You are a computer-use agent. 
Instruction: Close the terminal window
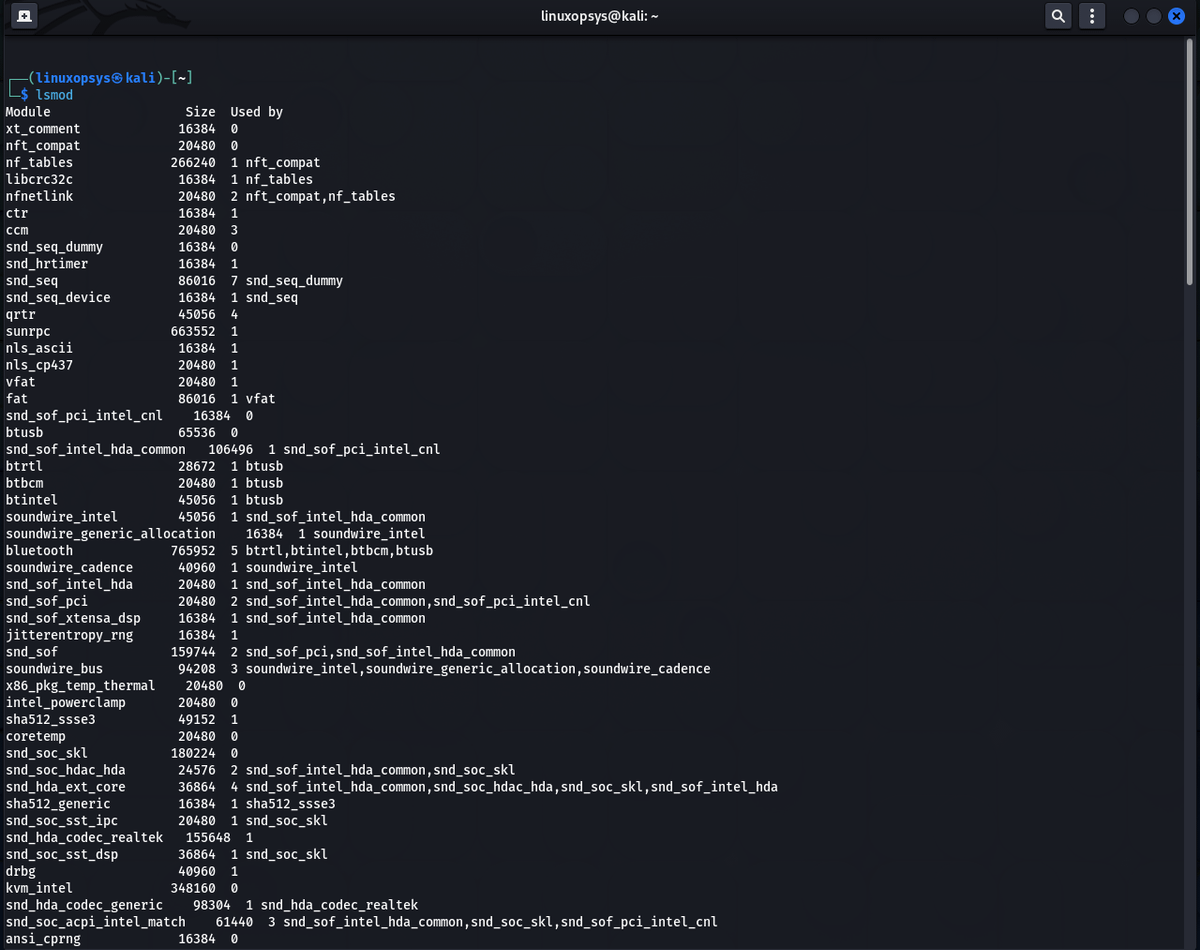(x=1176, y=16)
